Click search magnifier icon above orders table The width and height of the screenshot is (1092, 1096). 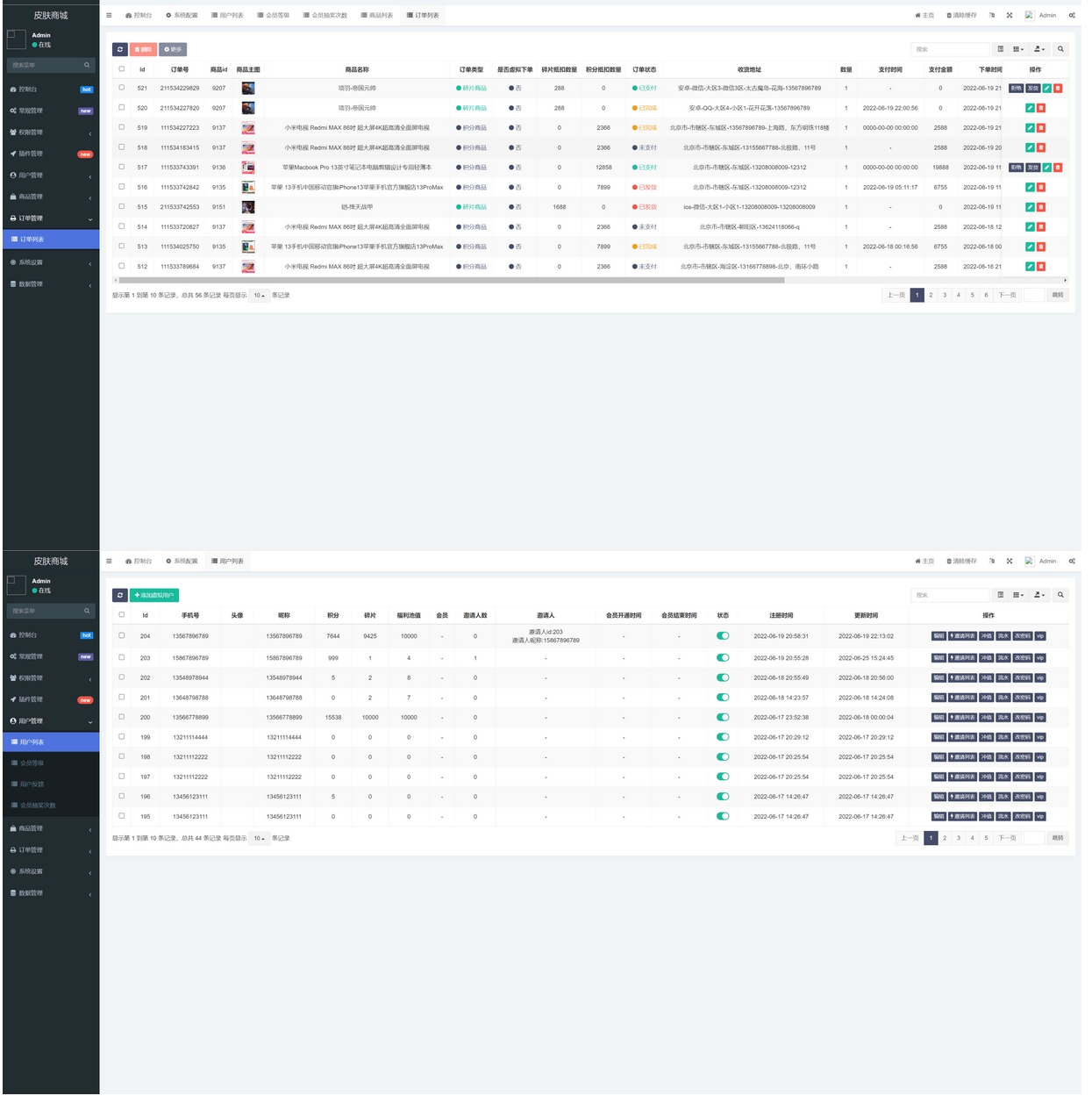(x=1060, y=50)
